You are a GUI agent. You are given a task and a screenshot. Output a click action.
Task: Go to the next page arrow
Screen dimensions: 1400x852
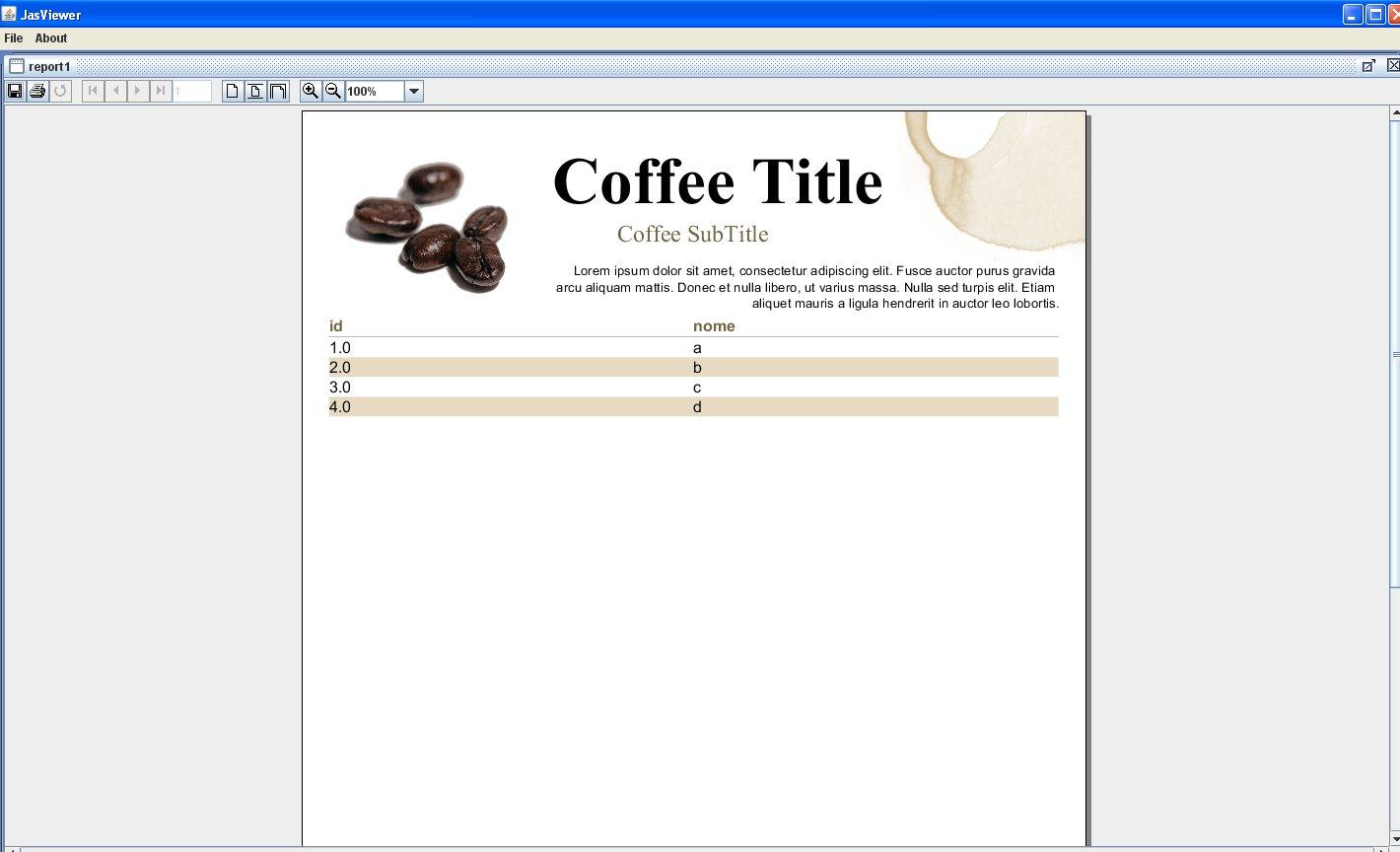pos(138,91)
